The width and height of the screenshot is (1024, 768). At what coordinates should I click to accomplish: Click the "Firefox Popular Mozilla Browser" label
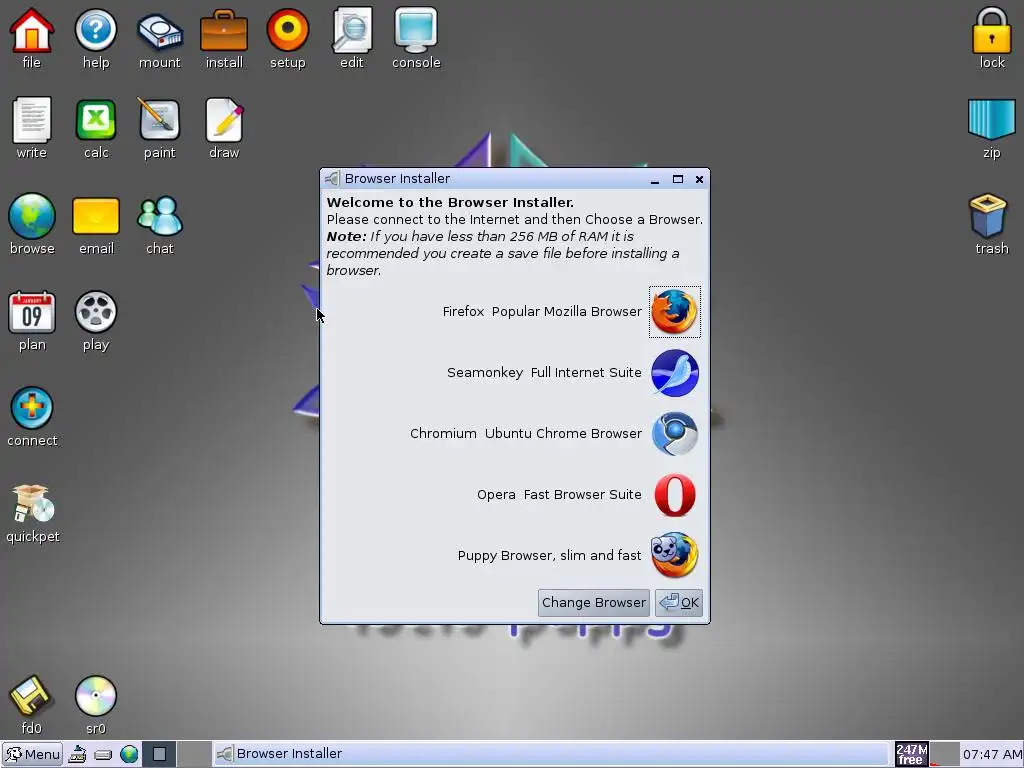point(542,312)
